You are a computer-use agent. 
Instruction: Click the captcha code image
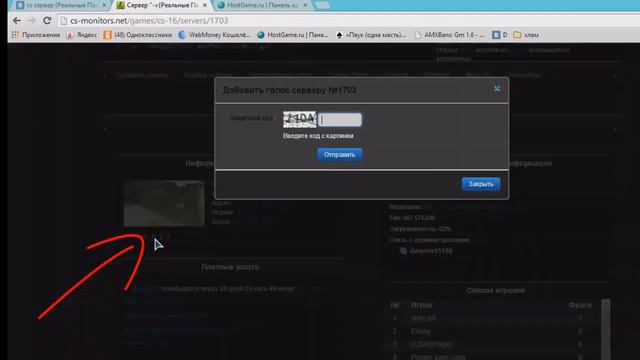300,119
